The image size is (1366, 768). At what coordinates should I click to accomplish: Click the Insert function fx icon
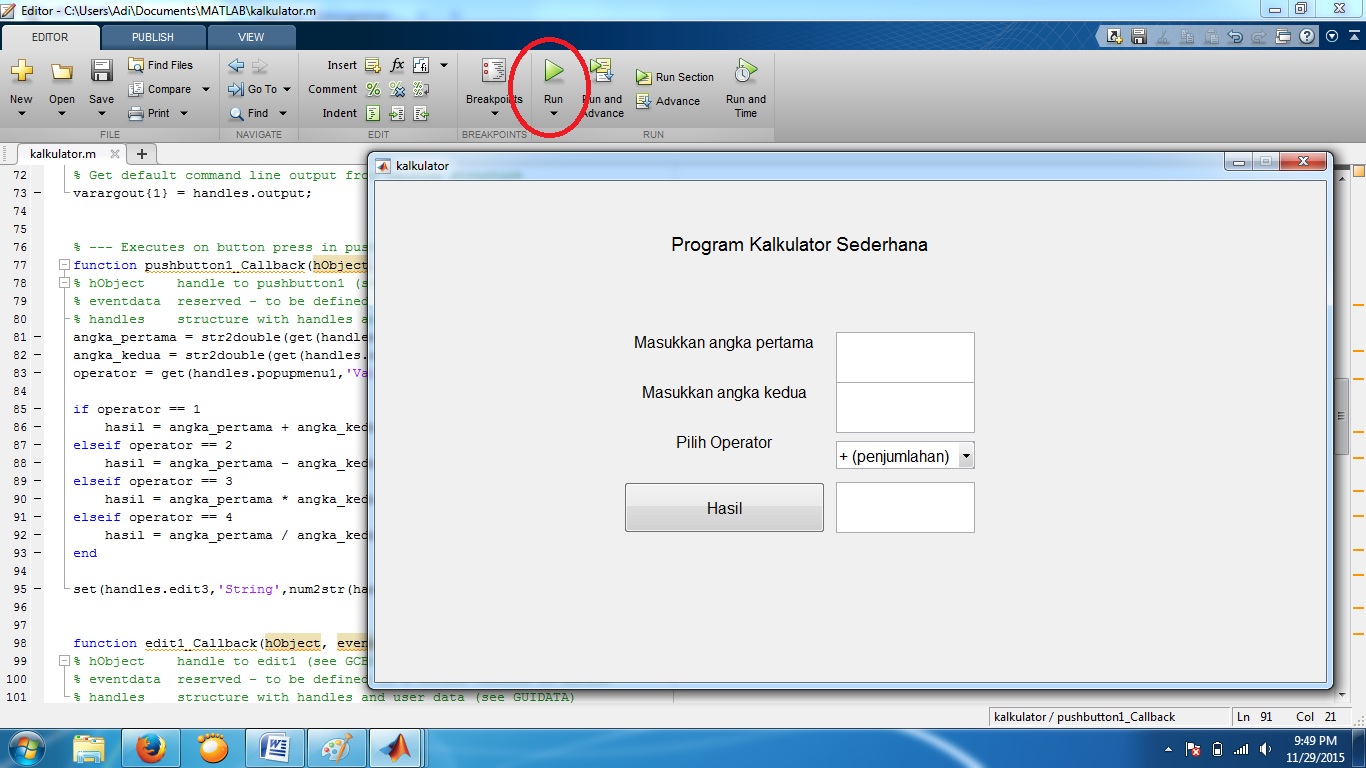pos(397,65)
